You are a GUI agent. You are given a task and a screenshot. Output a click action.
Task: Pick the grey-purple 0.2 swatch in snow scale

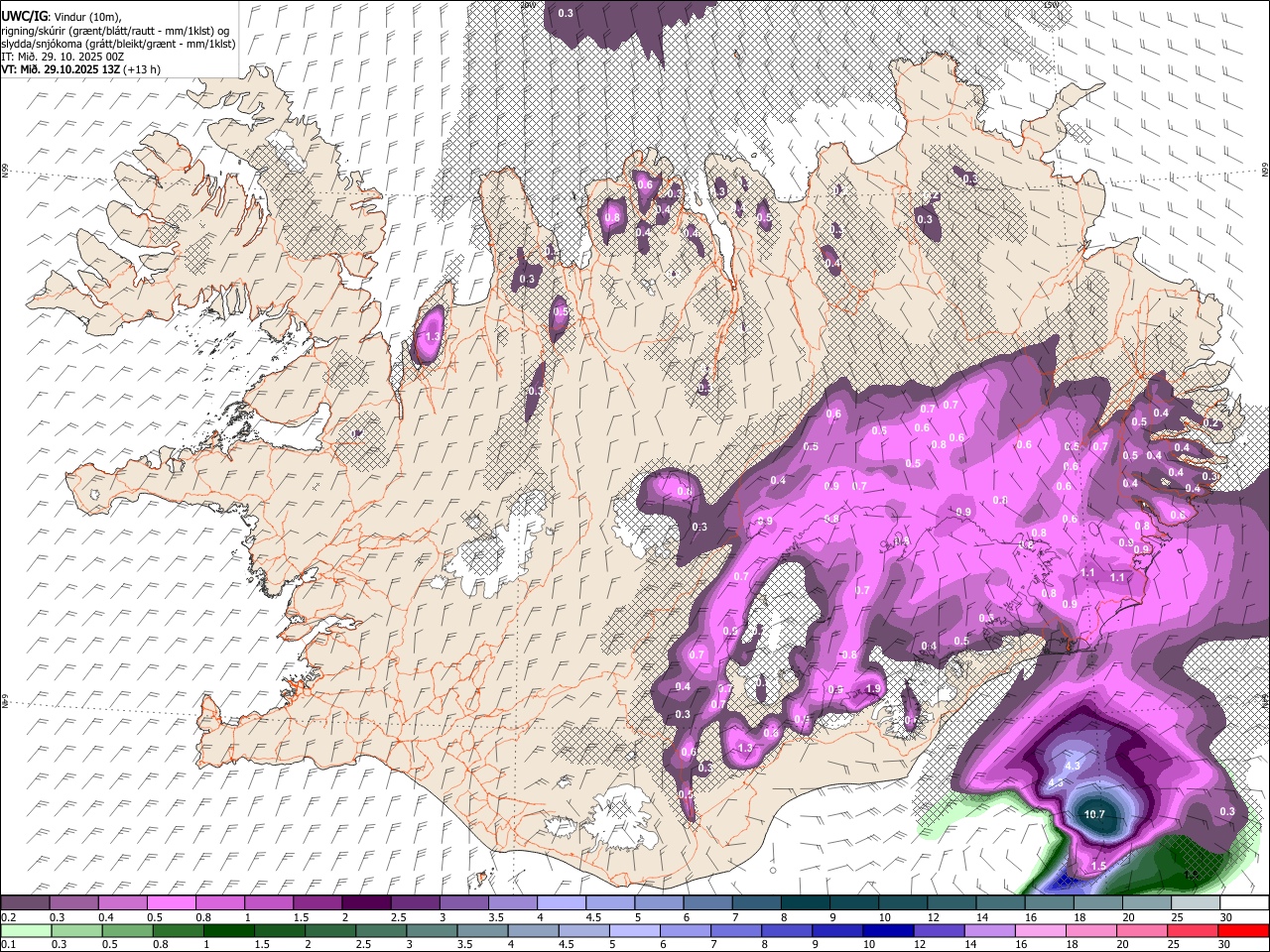coord(25,903)
